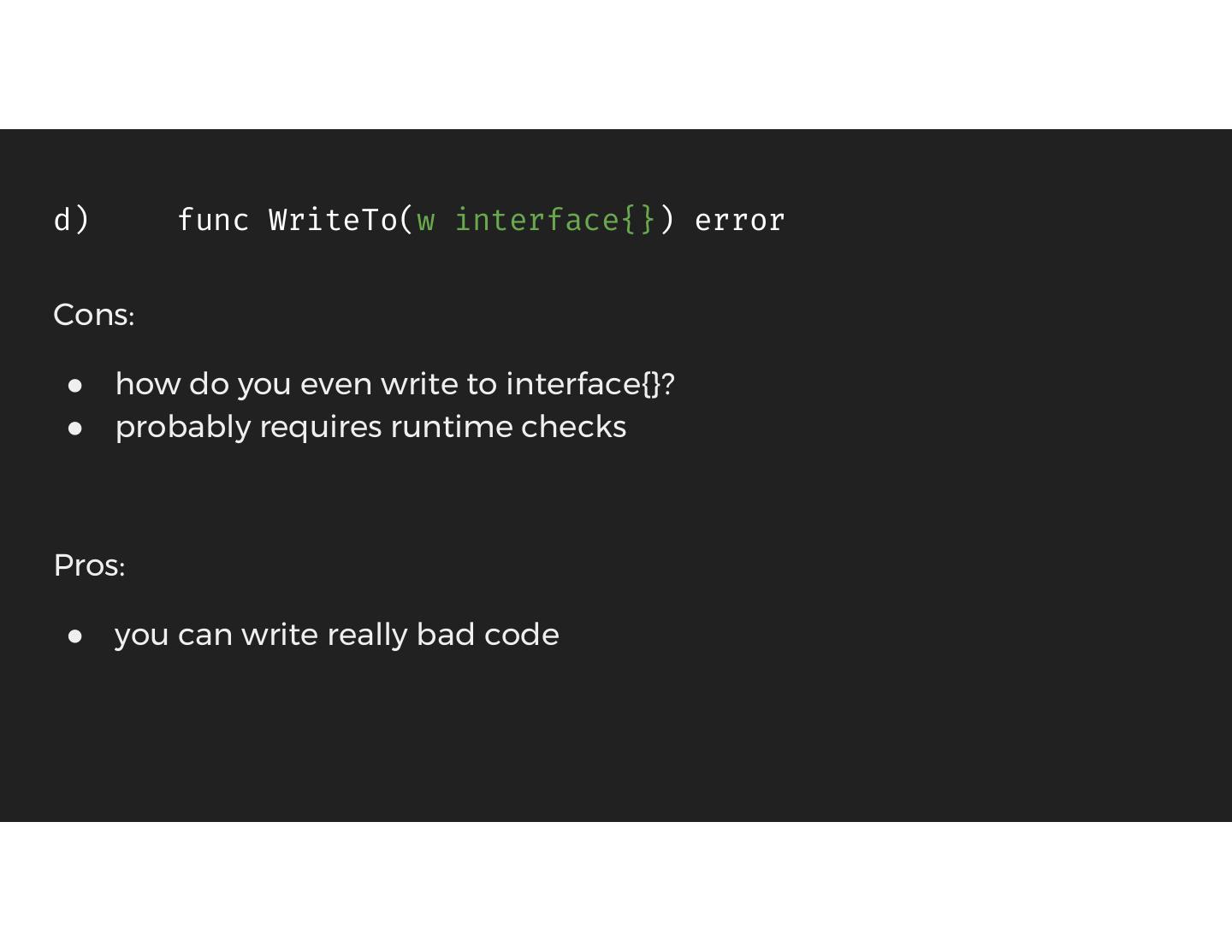The image size is (1232, 952).
Task: Select the green "w" parameter name
Action: (x=425, y=221)
